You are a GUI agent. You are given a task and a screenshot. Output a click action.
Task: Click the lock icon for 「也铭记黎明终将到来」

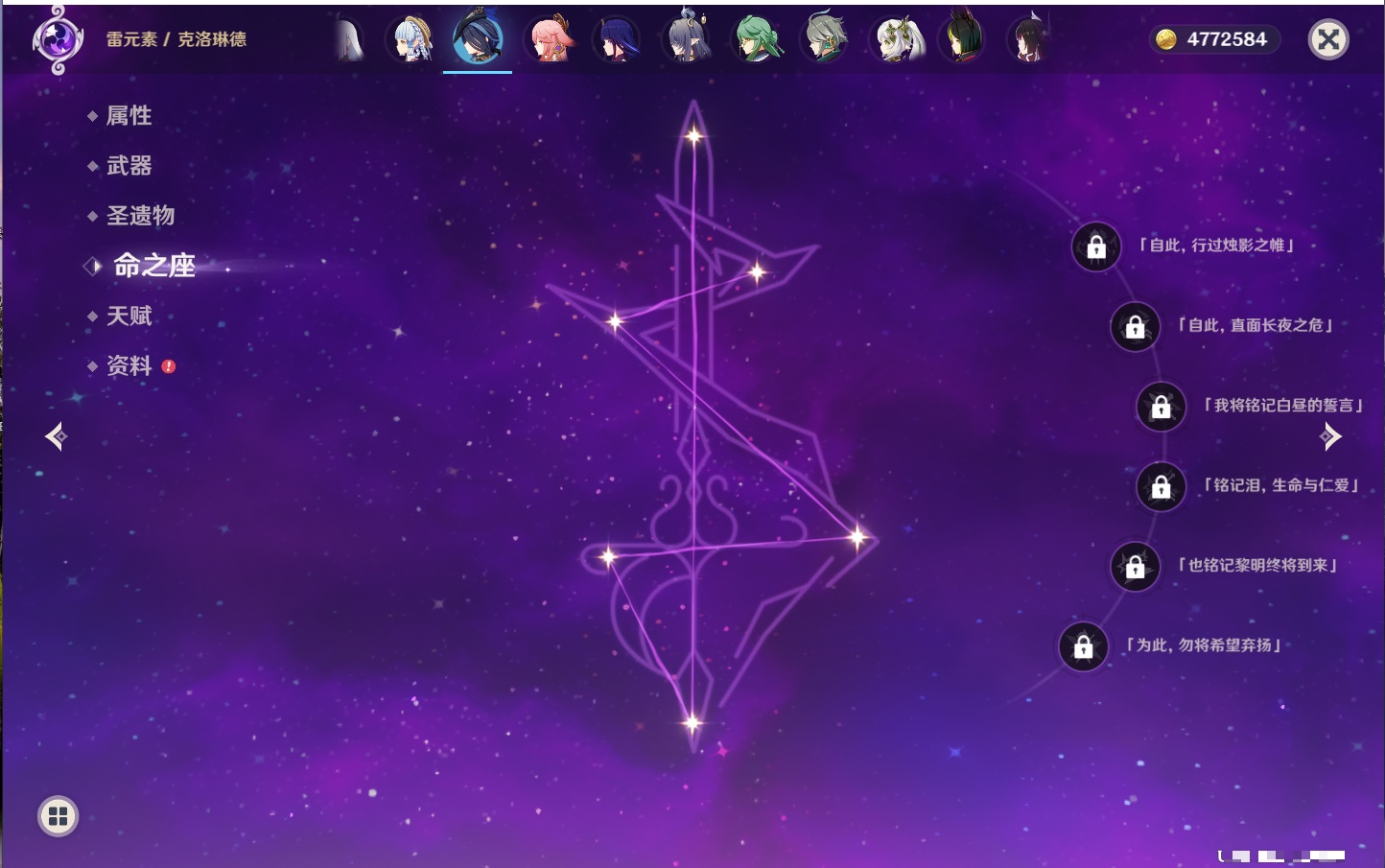(x=1135, y=567)
